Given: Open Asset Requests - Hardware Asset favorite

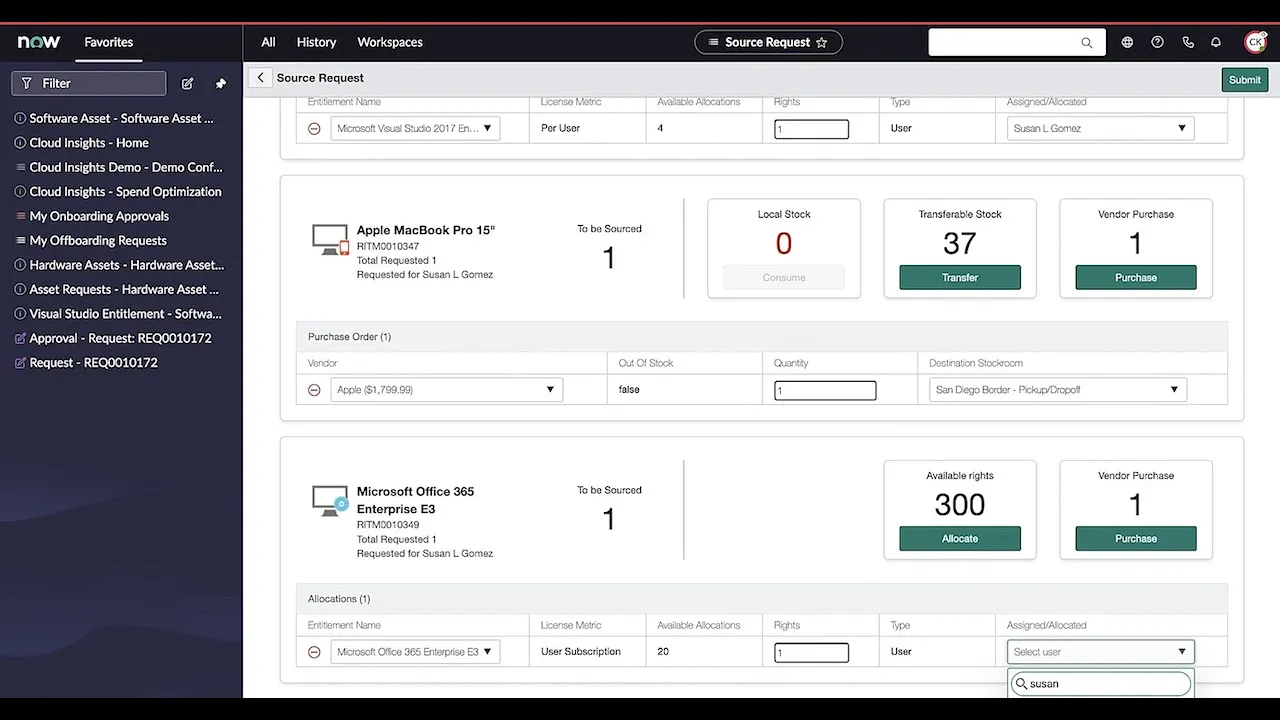Looking at the screenshot, I should [x=125, y=289].
